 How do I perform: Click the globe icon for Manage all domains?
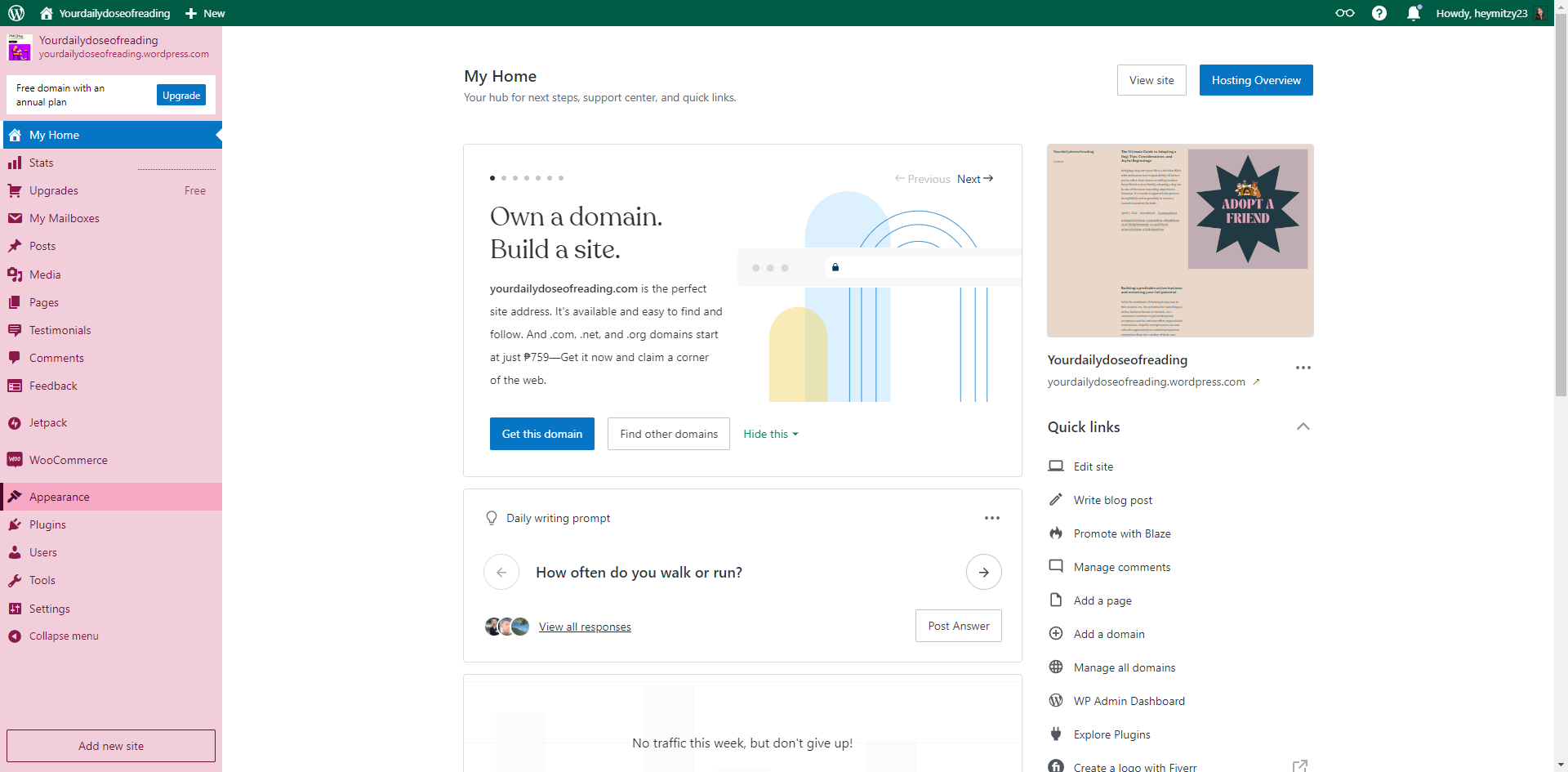point(1056,667)
